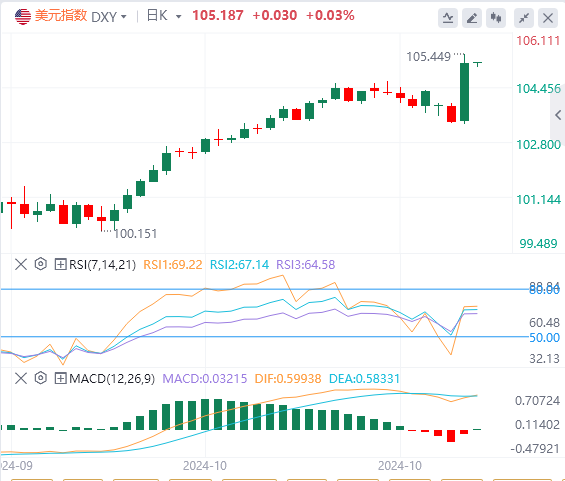This screenshot has height=481, width=565.
Task: Select the large green candlestick near 105.449
Action: (x=464, y=92)
